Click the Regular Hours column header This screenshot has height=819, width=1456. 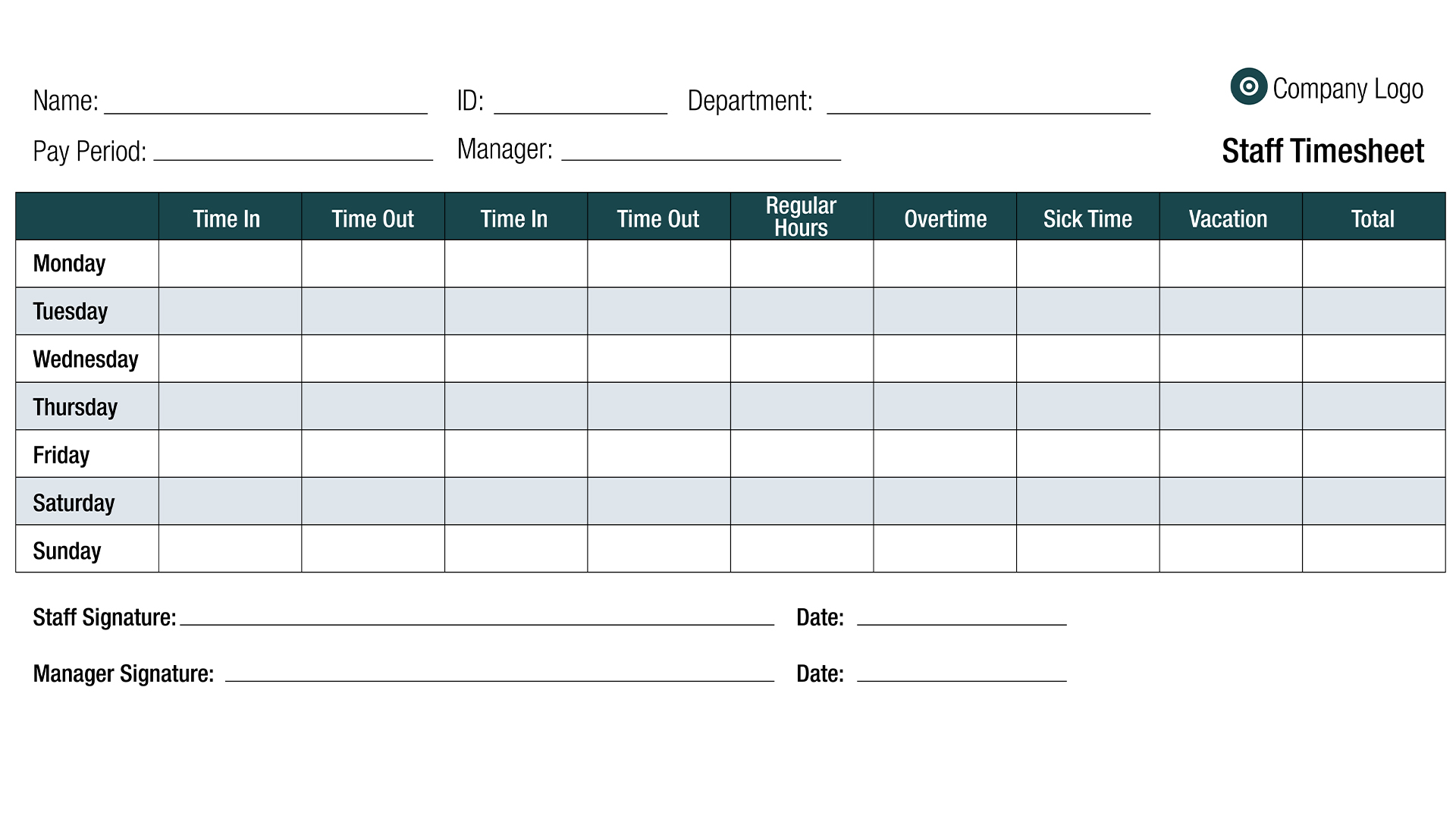(x=802, y=217)
